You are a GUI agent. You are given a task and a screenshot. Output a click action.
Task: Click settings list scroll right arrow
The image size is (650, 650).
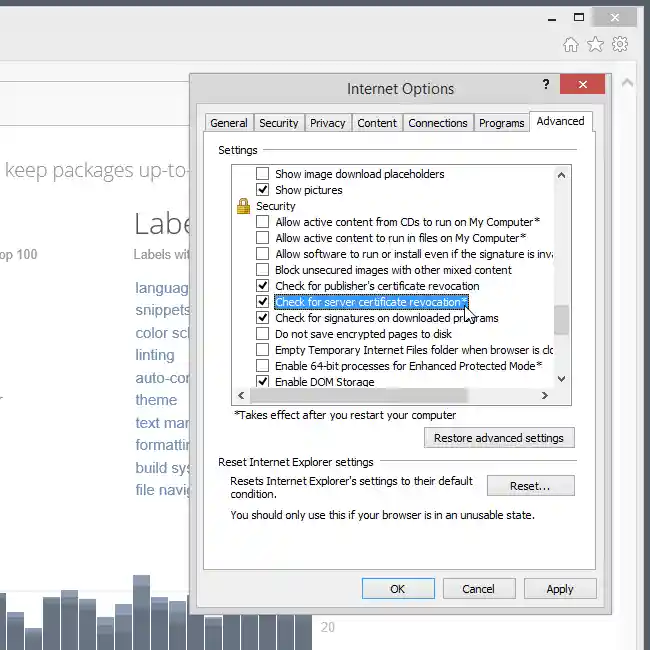[x=545, y=395]
